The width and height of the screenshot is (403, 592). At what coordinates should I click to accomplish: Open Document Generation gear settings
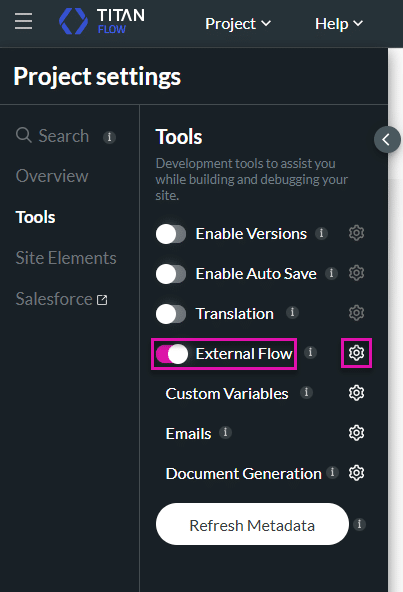(356, 473)
